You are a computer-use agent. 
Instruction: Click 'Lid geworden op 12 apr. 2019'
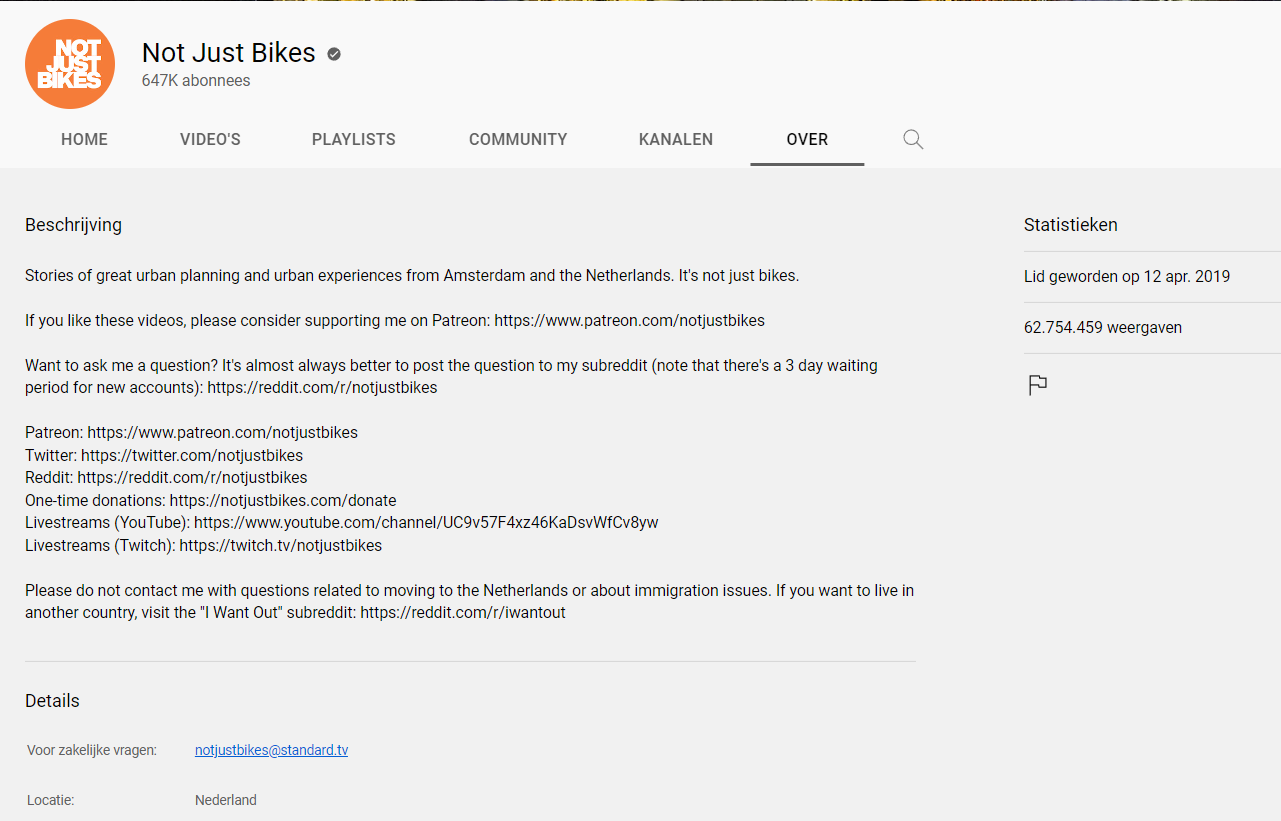click(x=1127, y=277)
